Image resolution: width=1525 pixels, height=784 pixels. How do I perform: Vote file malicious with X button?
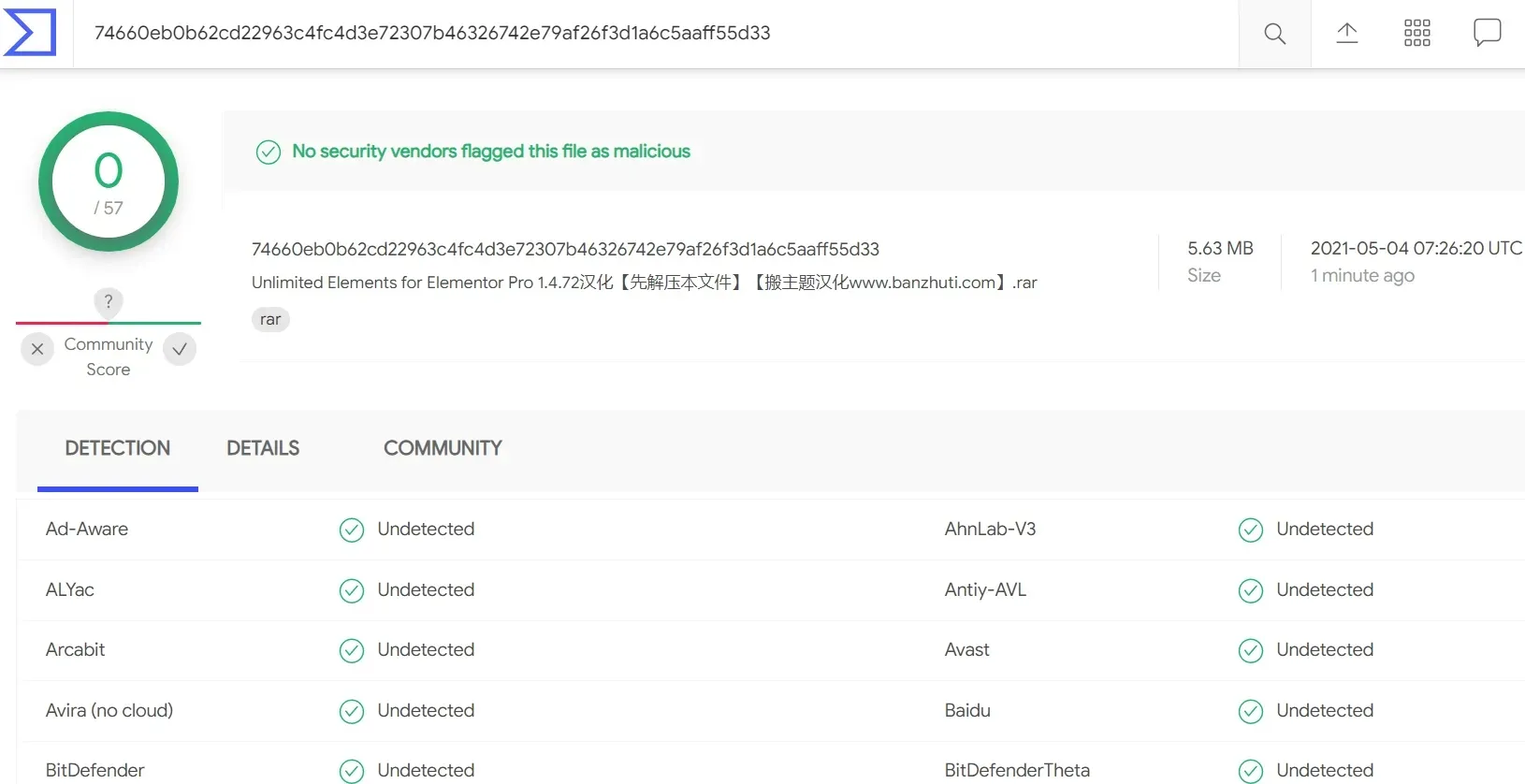tap(37, 349)
